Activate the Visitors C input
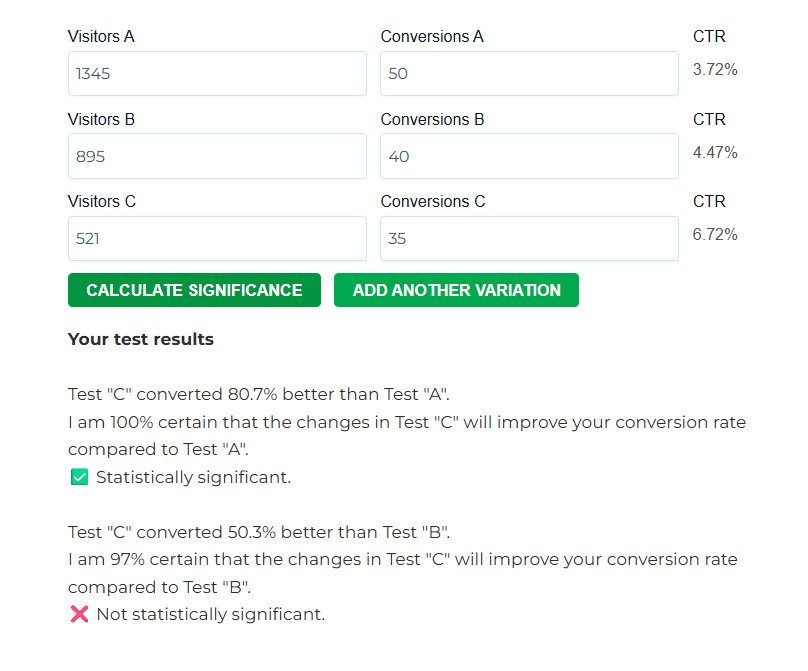 pyautogui.click(x=217, y=239)
